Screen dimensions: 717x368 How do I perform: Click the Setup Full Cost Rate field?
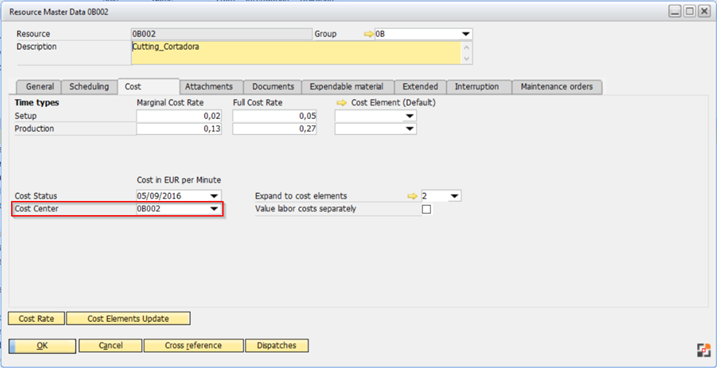275,116
